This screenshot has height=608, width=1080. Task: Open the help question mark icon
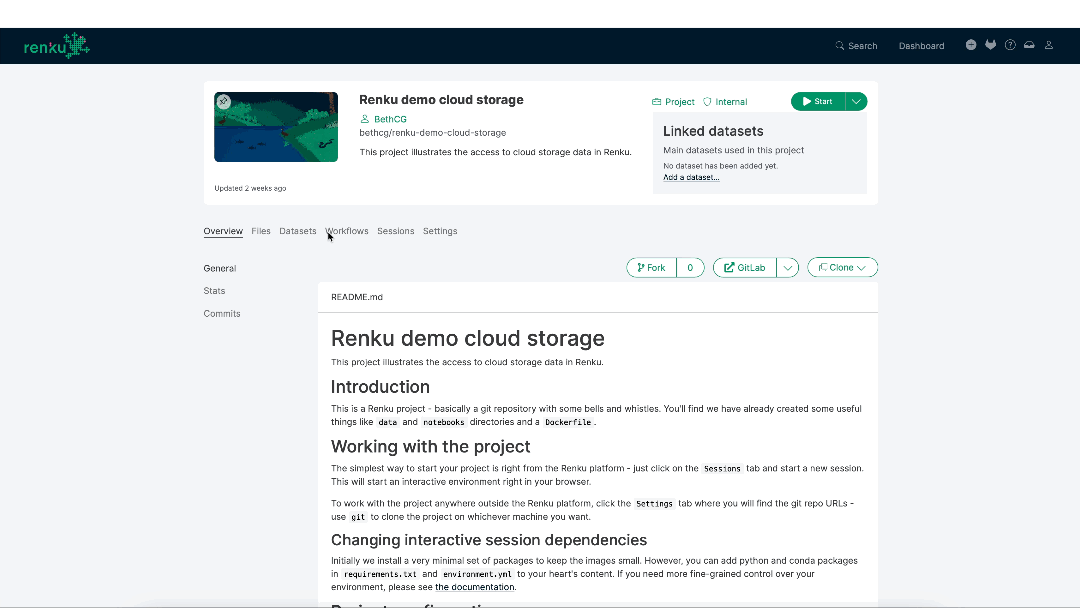pyautogui.click(x=1010, y=44)
